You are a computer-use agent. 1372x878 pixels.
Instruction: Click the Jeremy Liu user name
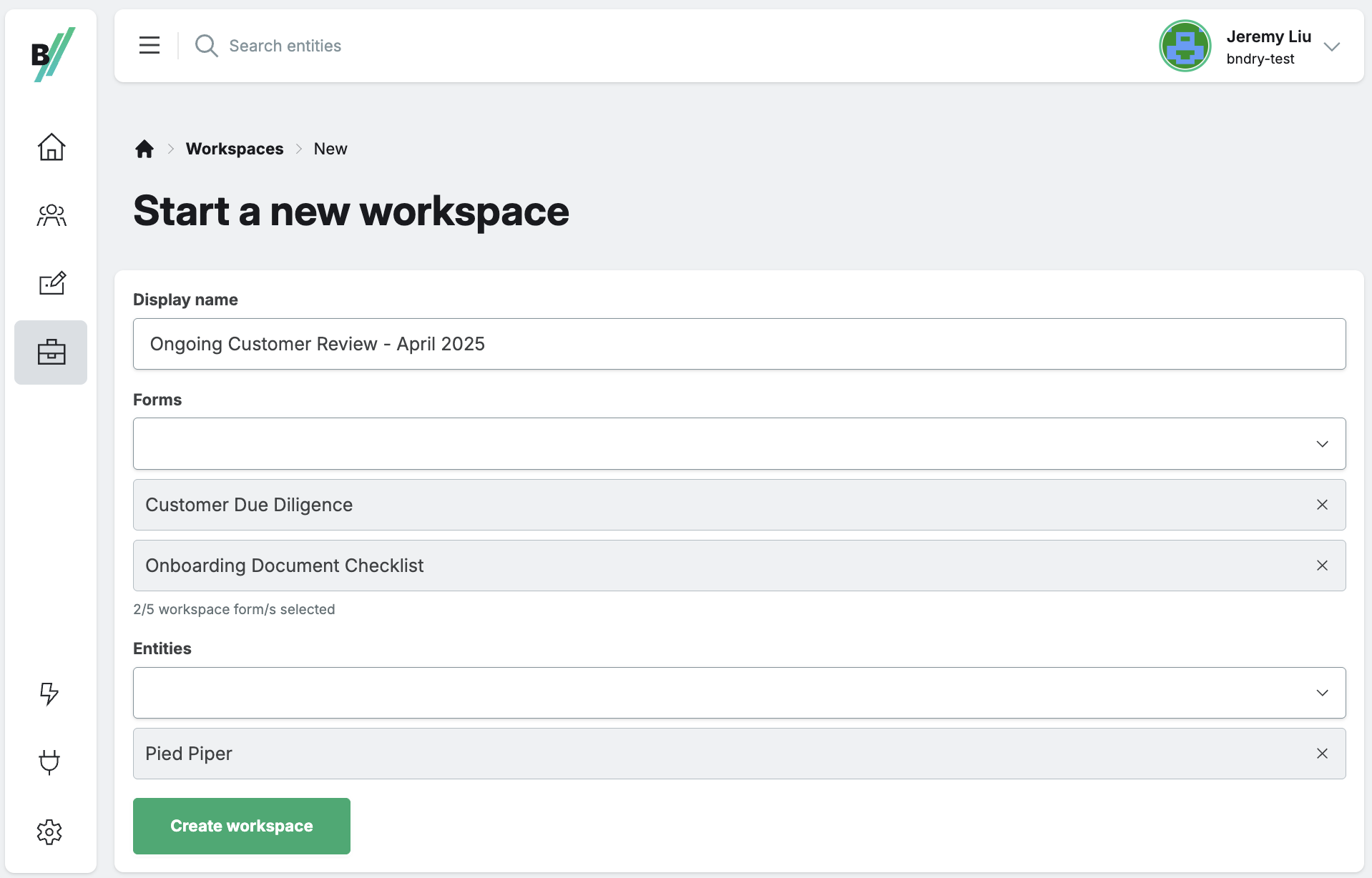coord(1268,36)
